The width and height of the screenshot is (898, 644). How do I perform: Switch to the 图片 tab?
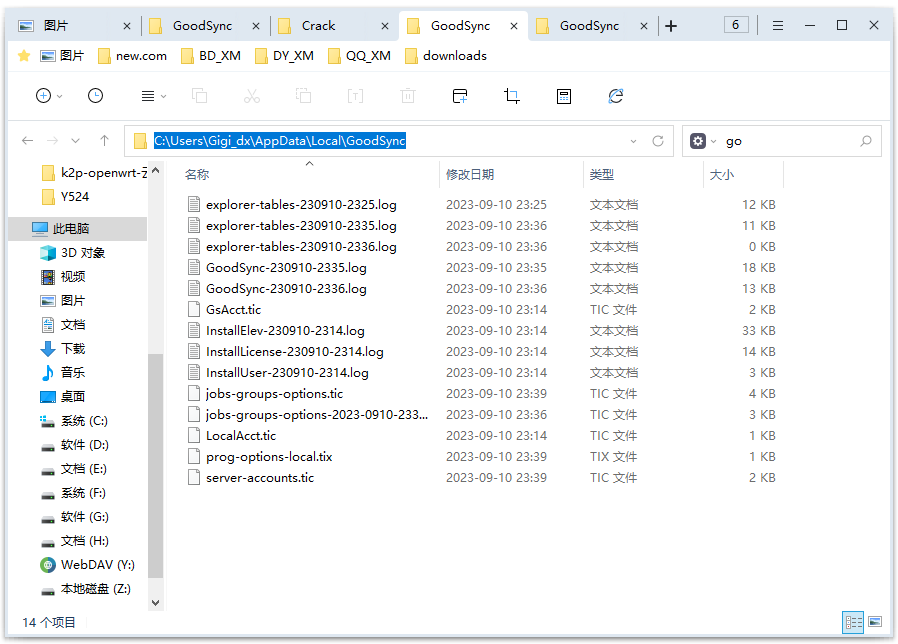(73, 26)
